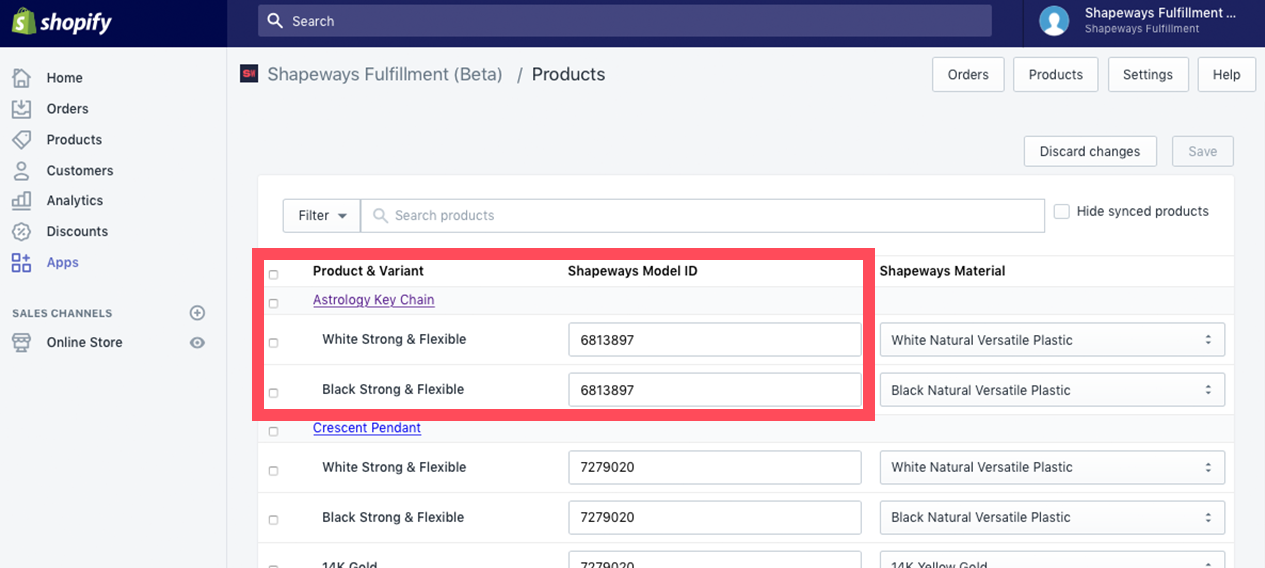The width and height of the screenshot is (1265, 568).
Task: Edit Model ID for Astrology White Strong & Flexible
Action: point(715,340)
